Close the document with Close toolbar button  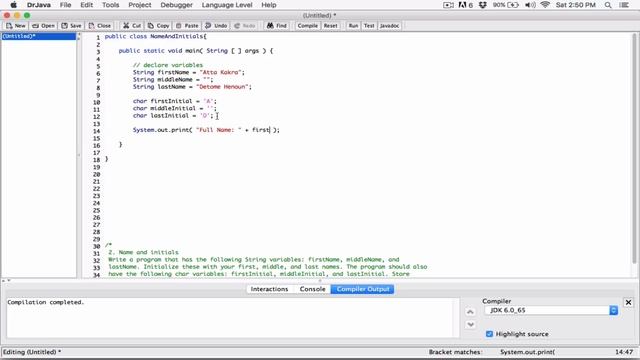(x=100, y=26)
